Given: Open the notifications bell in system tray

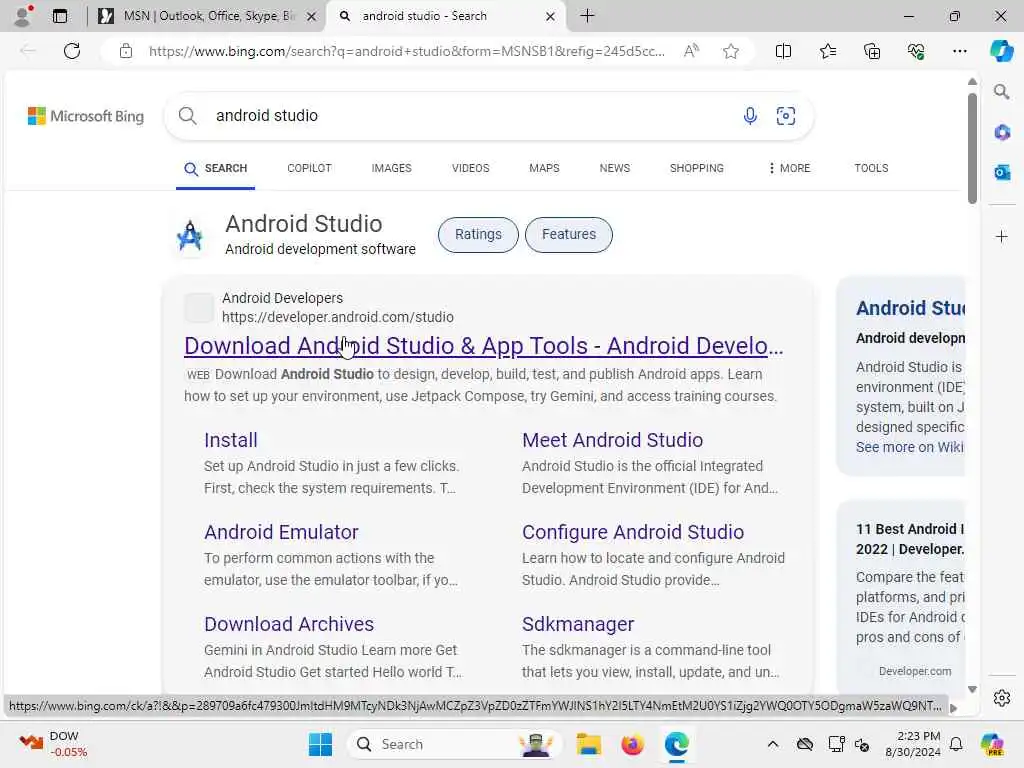Looking at the screenshot, I should click(x=956, y=744).
